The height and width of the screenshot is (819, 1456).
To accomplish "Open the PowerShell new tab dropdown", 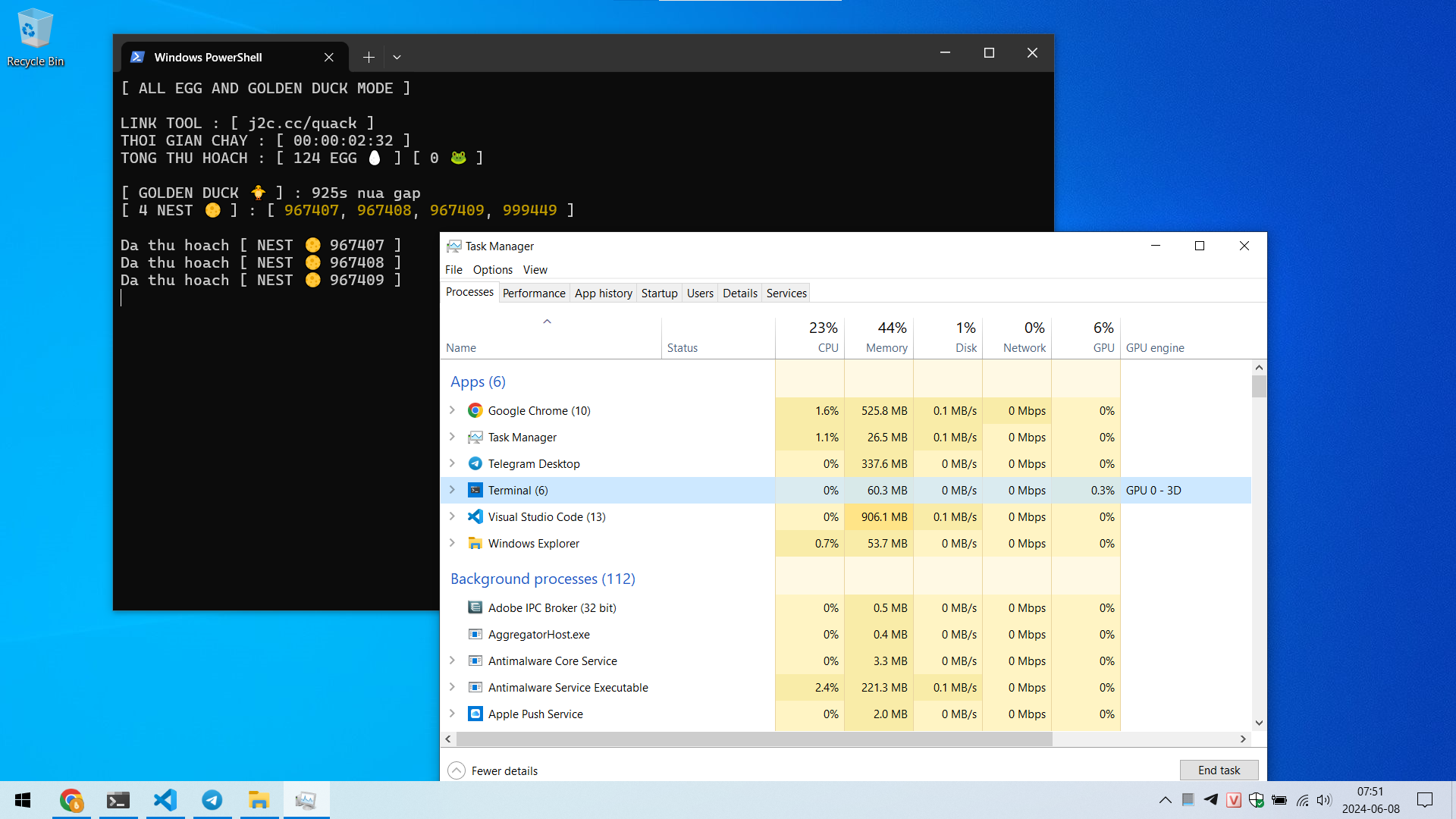I will [x=397, y=57].
